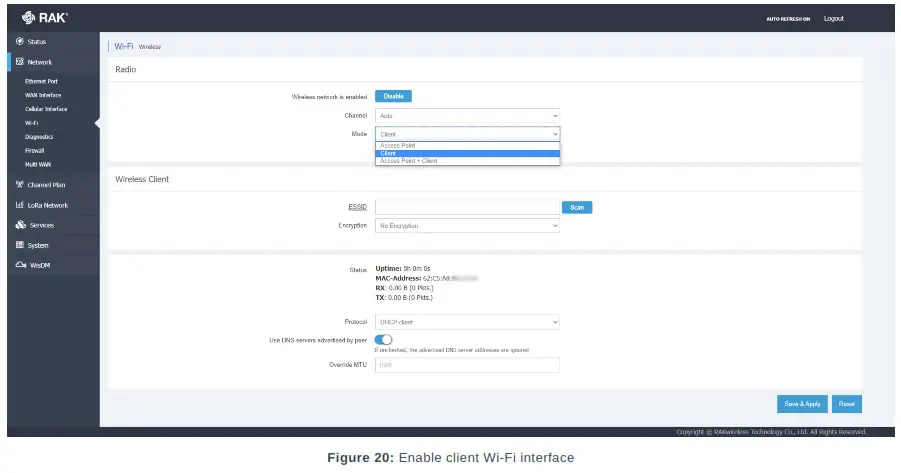Screen dimensions: 901x473
Task: Click the Figure 20 caption text
Action: tap(450, 457)
